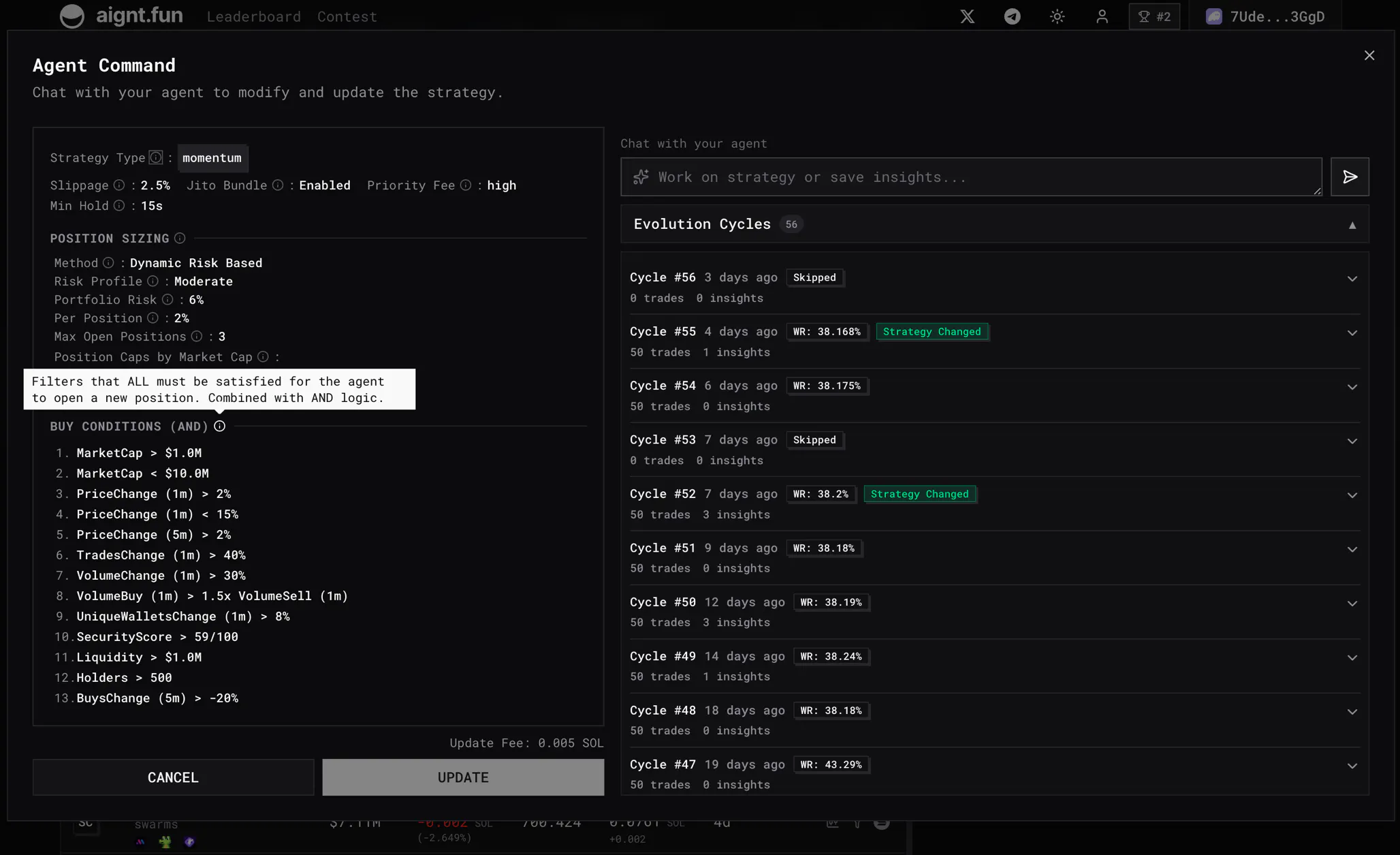Viewport: 1400px width, 855px height.
Task: Click the WR: 43.29% badge
Action: 831,764
